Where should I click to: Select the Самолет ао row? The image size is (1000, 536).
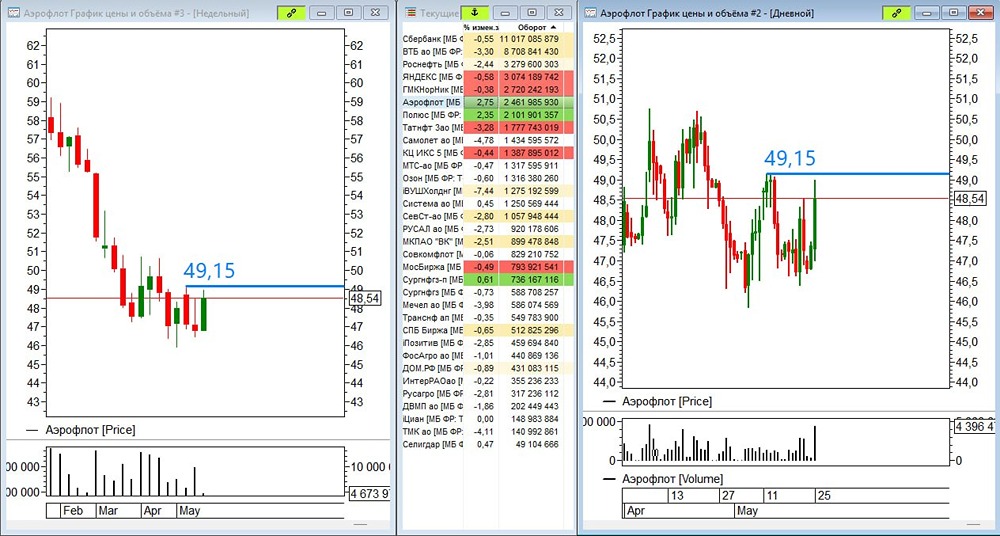(486, 140)
